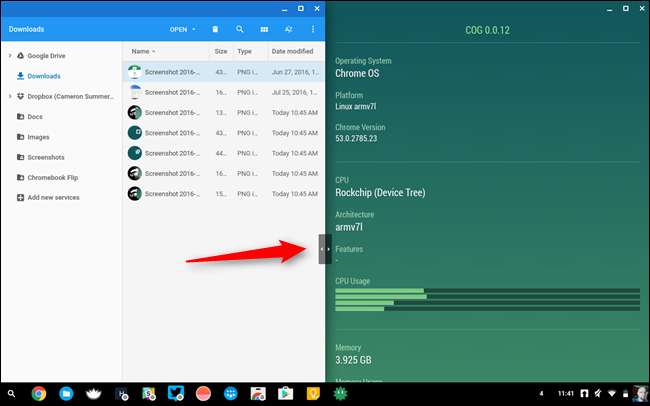Open the Twitter bird app on shelf
Image resolution: width=650 pixels, height=406 pixels.
(x=176, y=393)
